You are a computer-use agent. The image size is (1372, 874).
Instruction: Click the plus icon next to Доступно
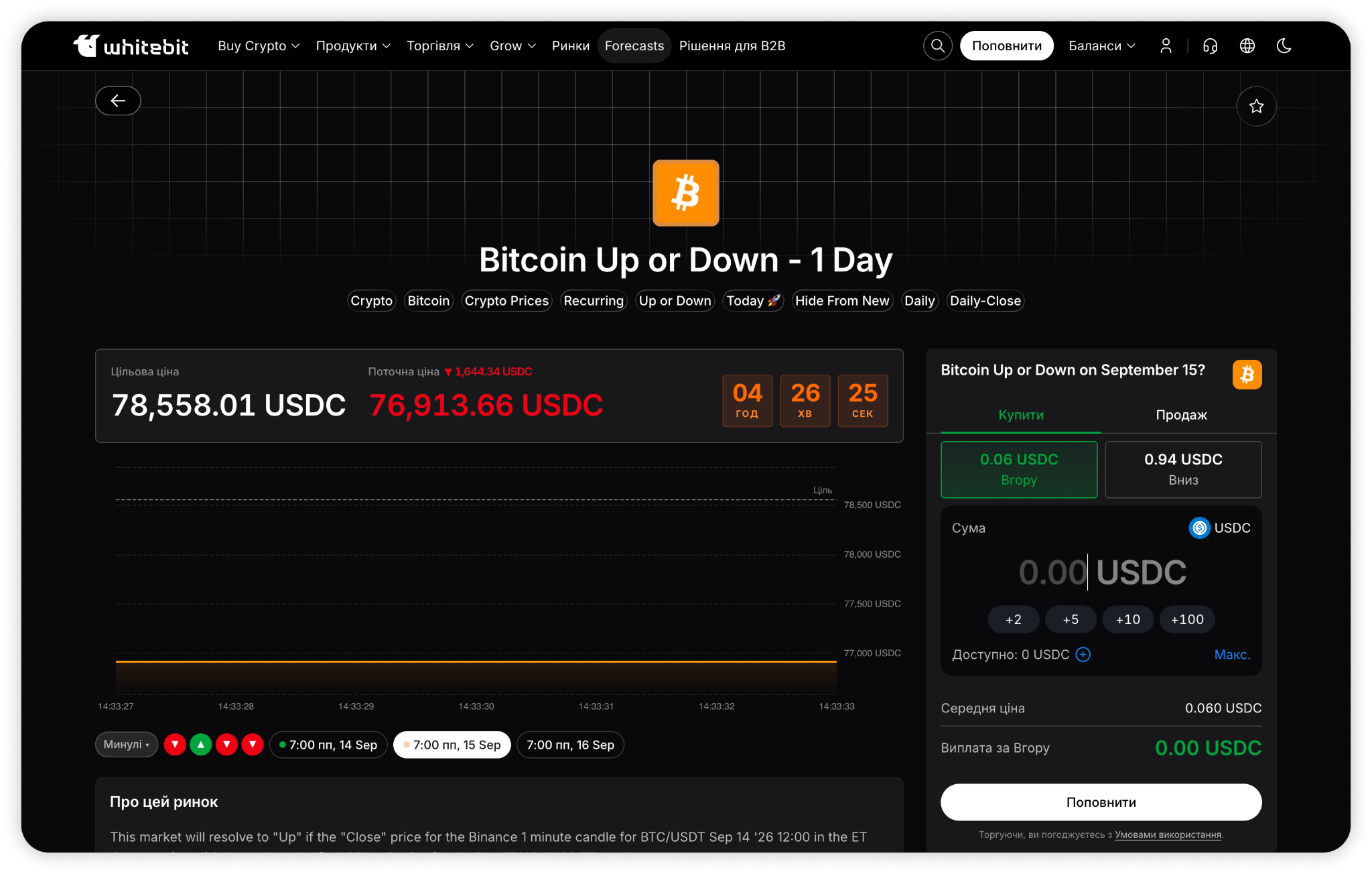(1083, 654)
